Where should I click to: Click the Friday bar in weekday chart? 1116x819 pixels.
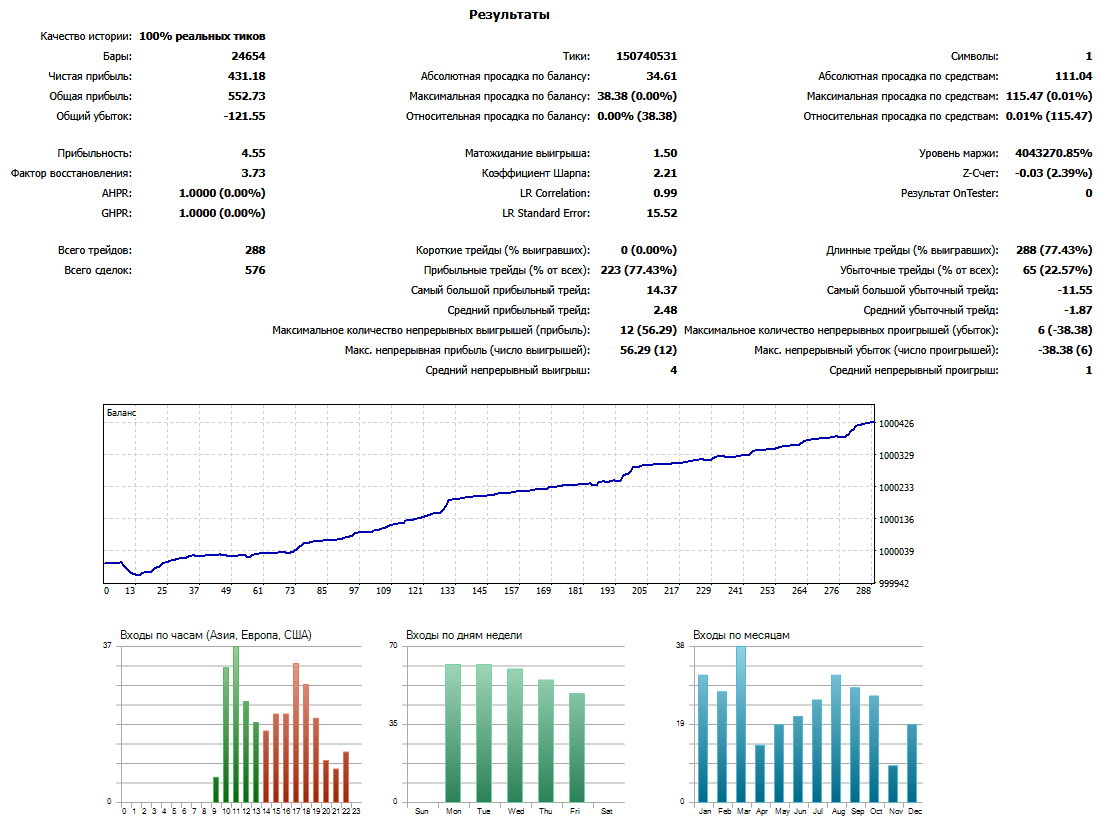(x=577, y=747)
